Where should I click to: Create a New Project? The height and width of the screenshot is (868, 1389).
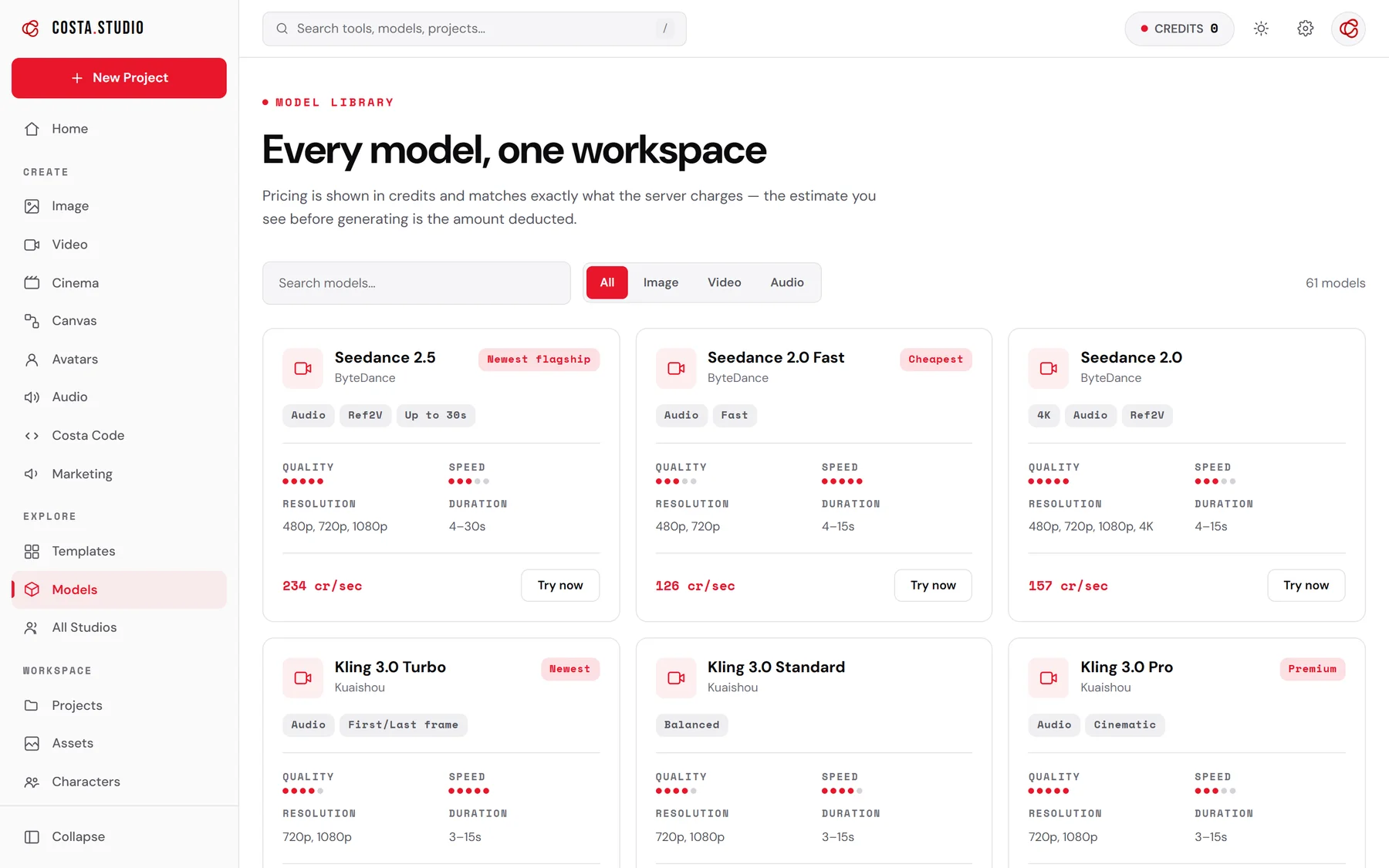(119, 78)
